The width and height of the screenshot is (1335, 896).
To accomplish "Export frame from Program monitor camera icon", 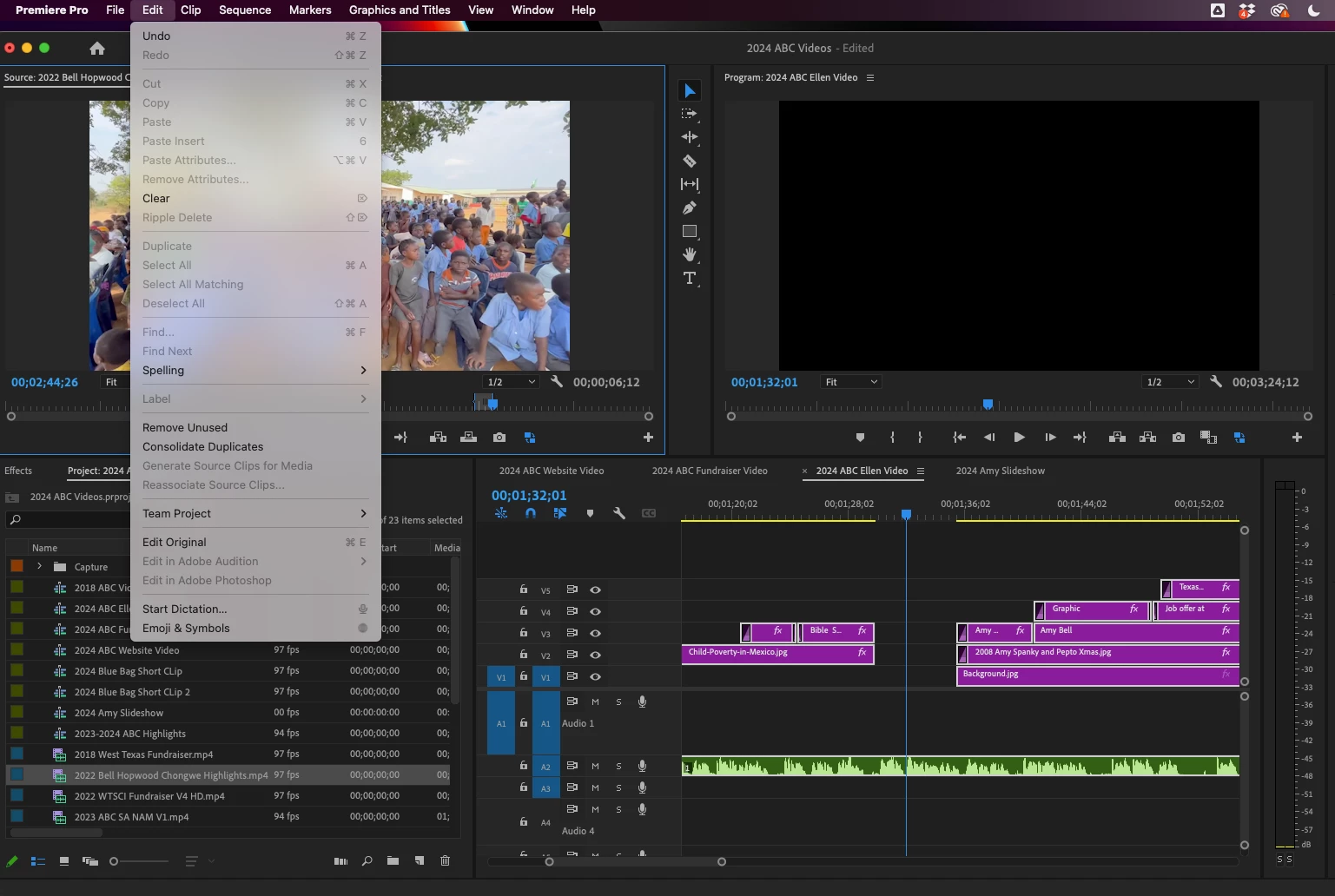I will click(1178, 438).
